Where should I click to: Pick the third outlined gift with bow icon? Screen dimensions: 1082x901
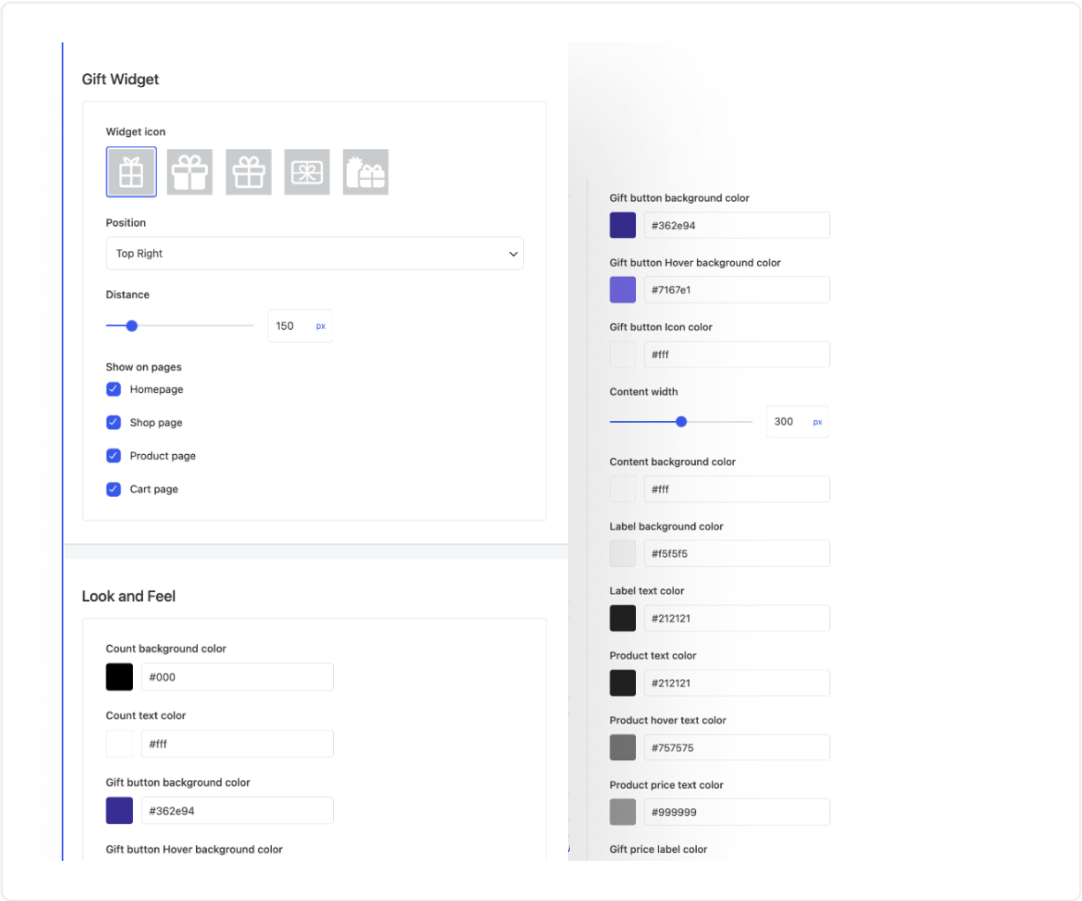248,172
